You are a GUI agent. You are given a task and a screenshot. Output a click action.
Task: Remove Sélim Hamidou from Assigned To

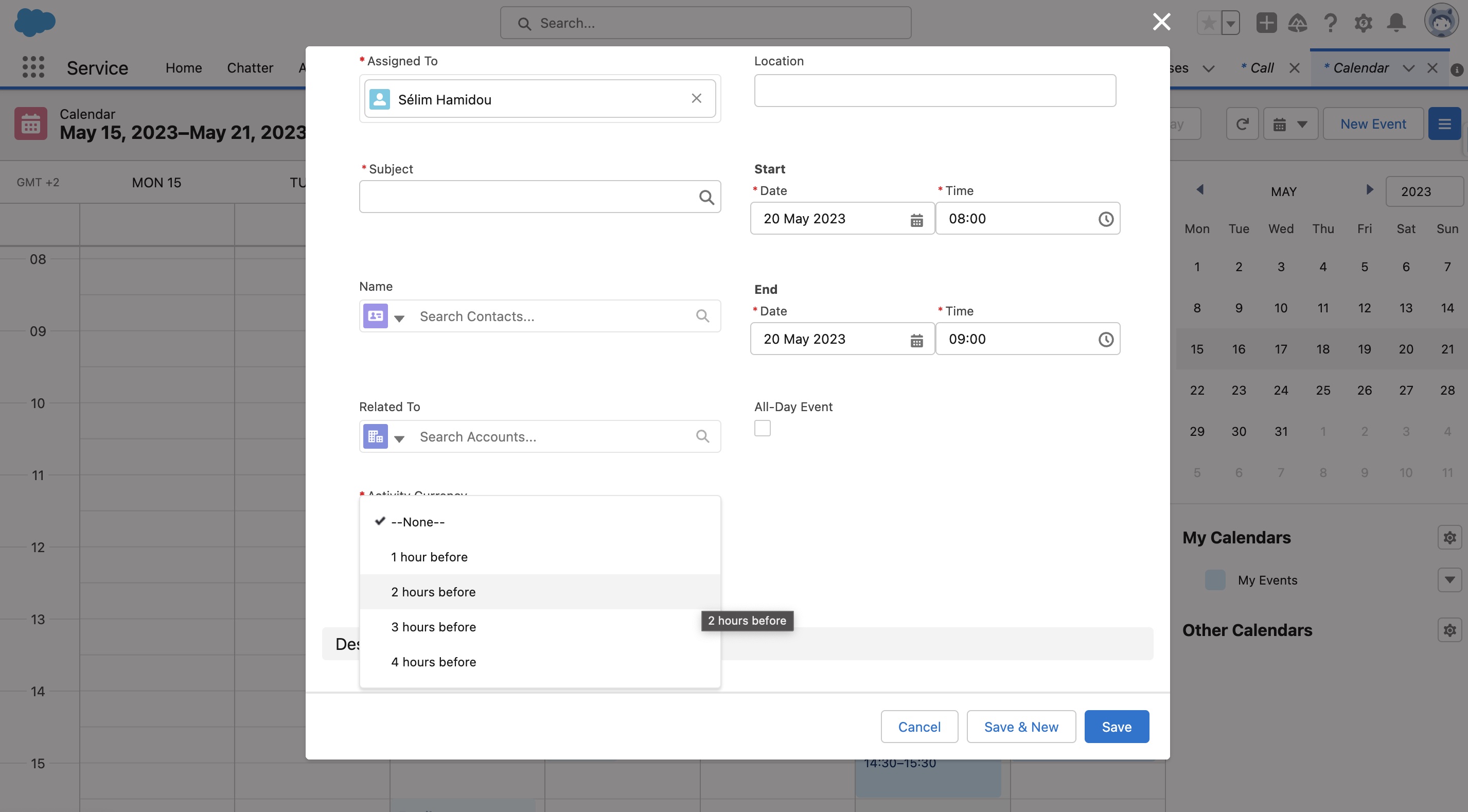696,99
